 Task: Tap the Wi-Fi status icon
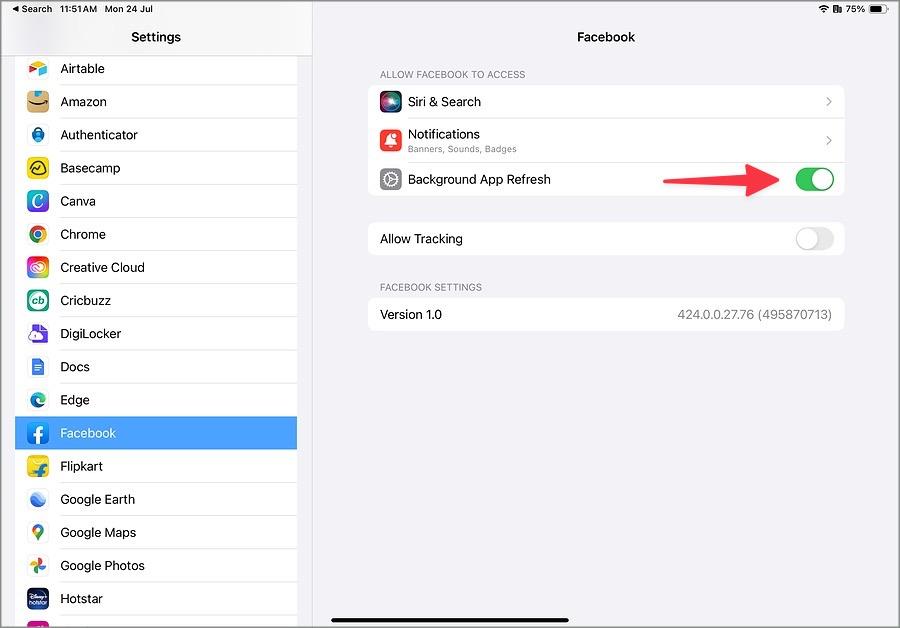pyautogui.click(x=824, y=9)
